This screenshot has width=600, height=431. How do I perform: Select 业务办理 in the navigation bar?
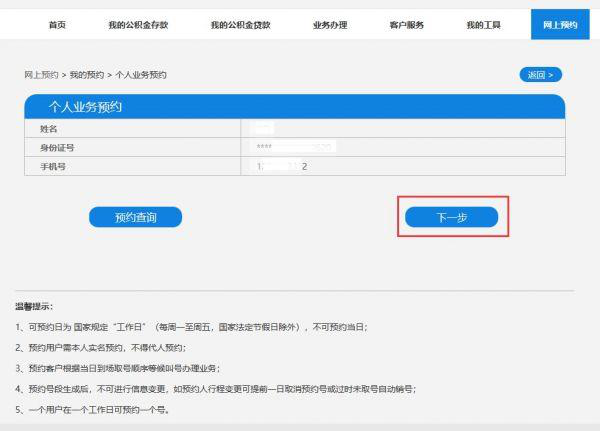click(329, 24)
